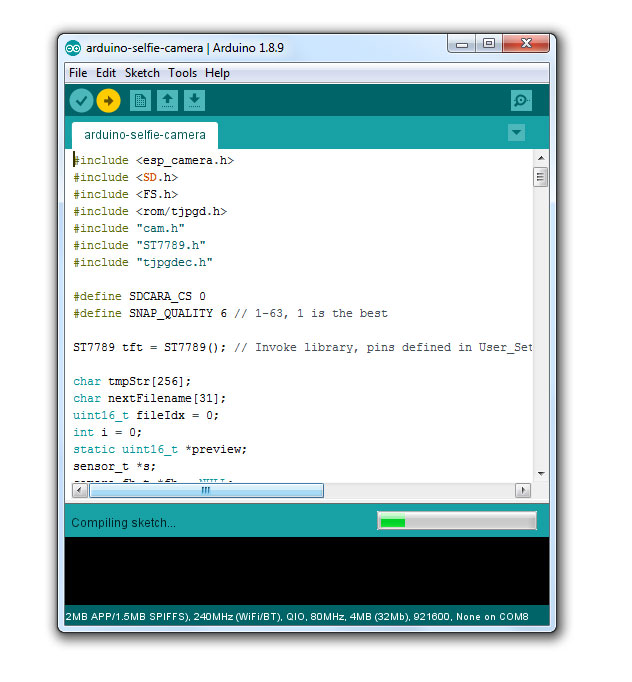
Task: Click the line '#include <FS.h>'
Action: click(126, 194)
